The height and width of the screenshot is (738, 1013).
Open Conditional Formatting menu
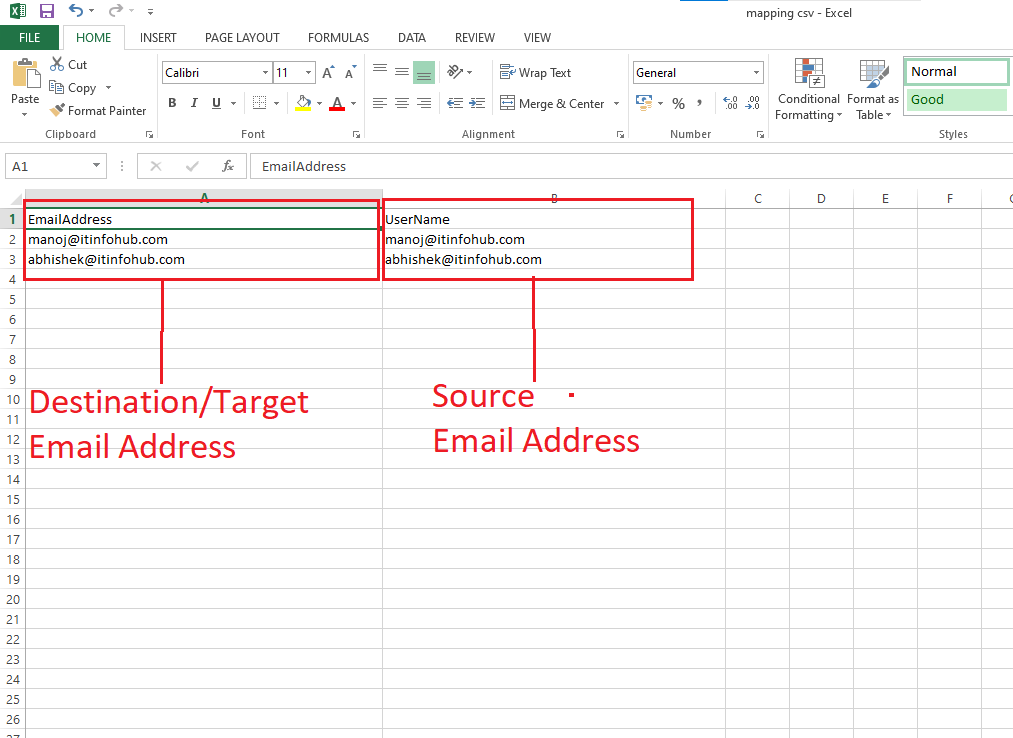coord(809,89)
